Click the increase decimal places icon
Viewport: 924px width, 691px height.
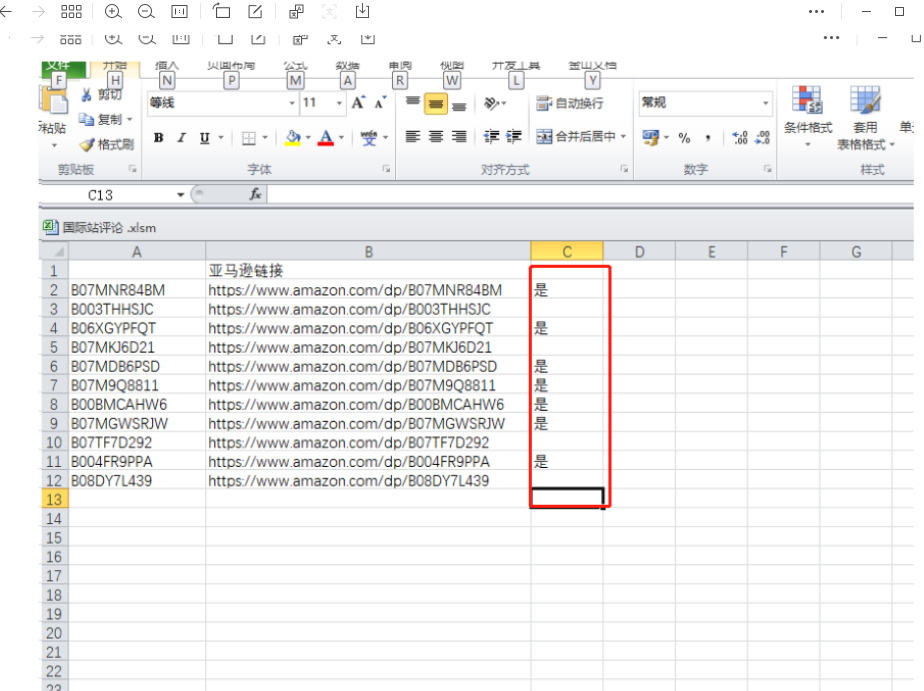click(x=740, y=138)
